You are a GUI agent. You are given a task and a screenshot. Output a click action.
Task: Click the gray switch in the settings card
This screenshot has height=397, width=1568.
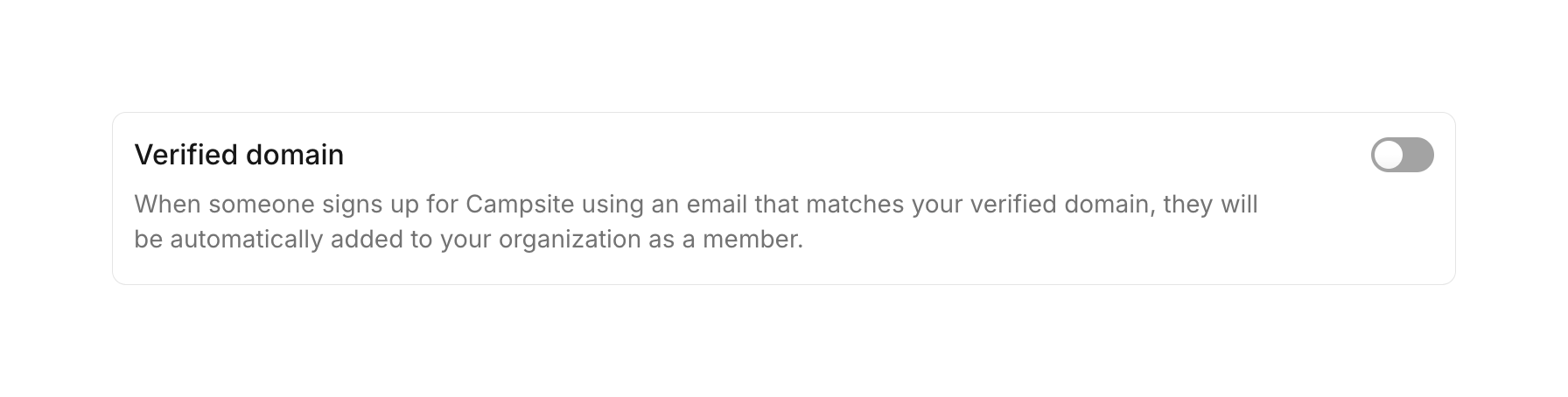point(1402,155)
